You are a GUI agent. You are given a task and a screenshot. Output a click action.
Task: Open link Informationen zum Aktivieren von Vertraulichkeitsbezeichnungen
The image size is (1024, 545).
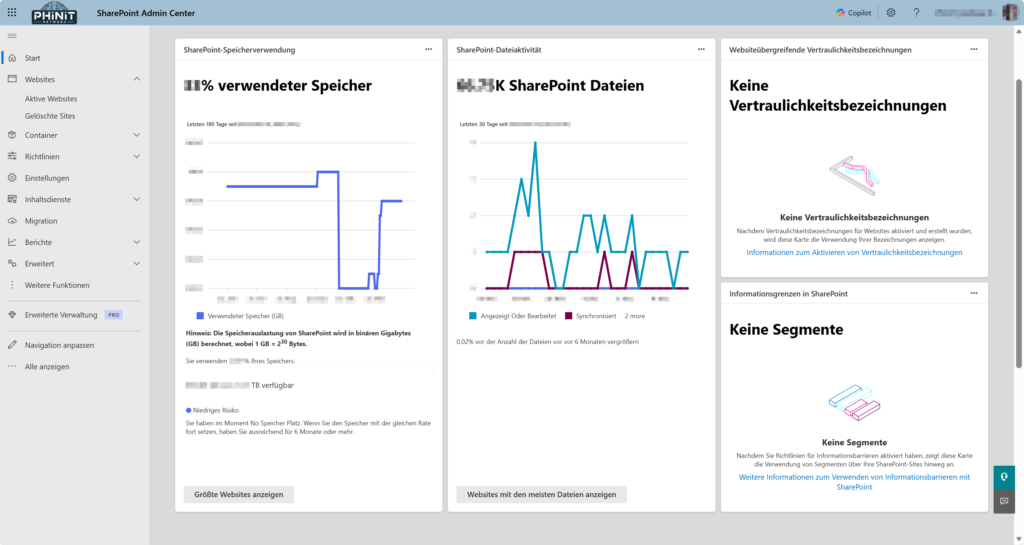[x=854, y=253]
